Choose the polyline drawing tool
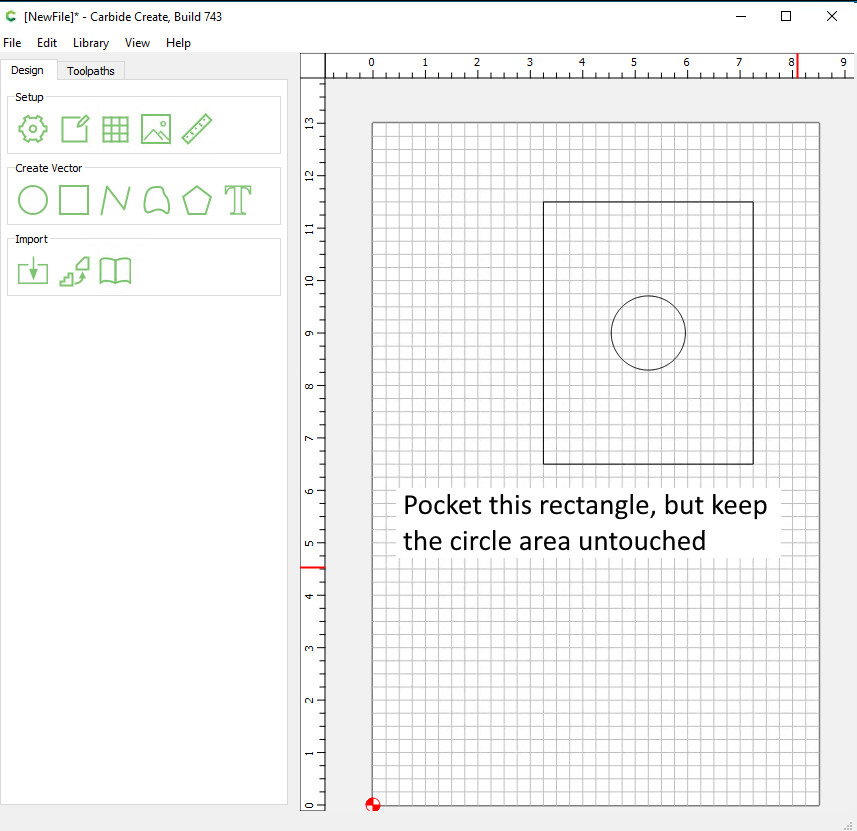 point(115,200)
